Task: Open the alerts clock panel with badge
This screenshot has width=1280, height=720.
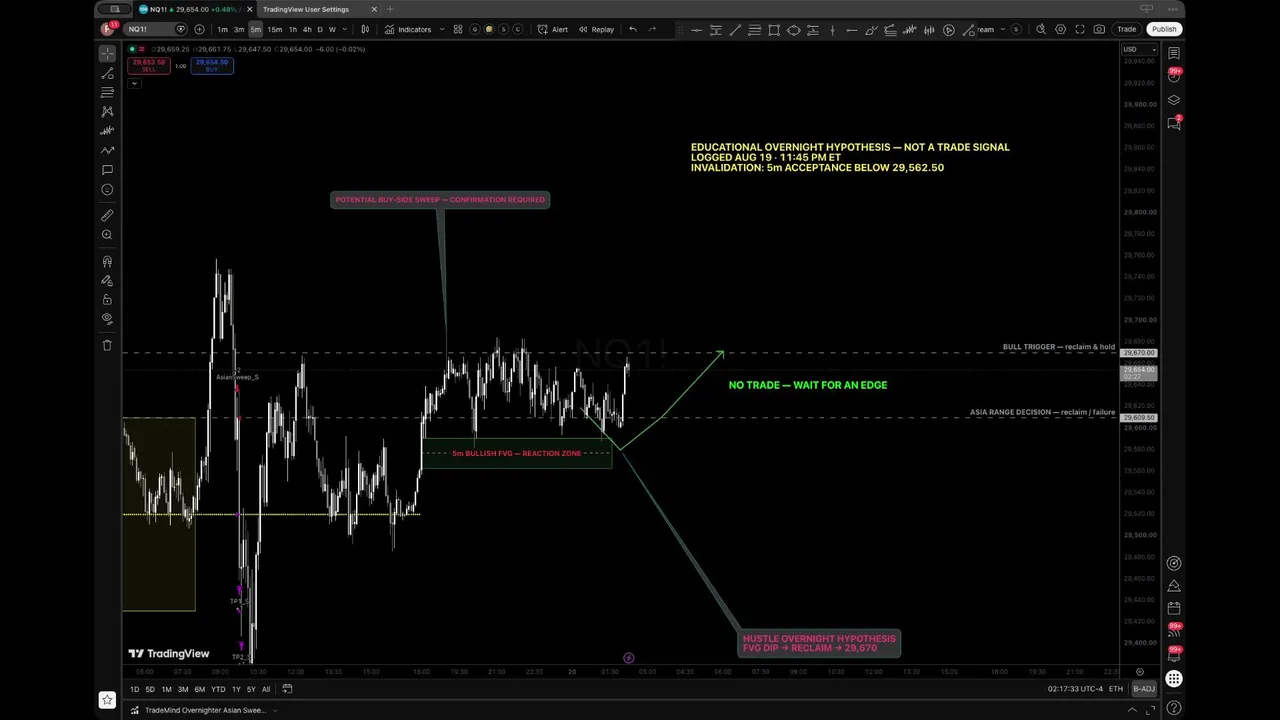Action: (x=1174, y=76)
